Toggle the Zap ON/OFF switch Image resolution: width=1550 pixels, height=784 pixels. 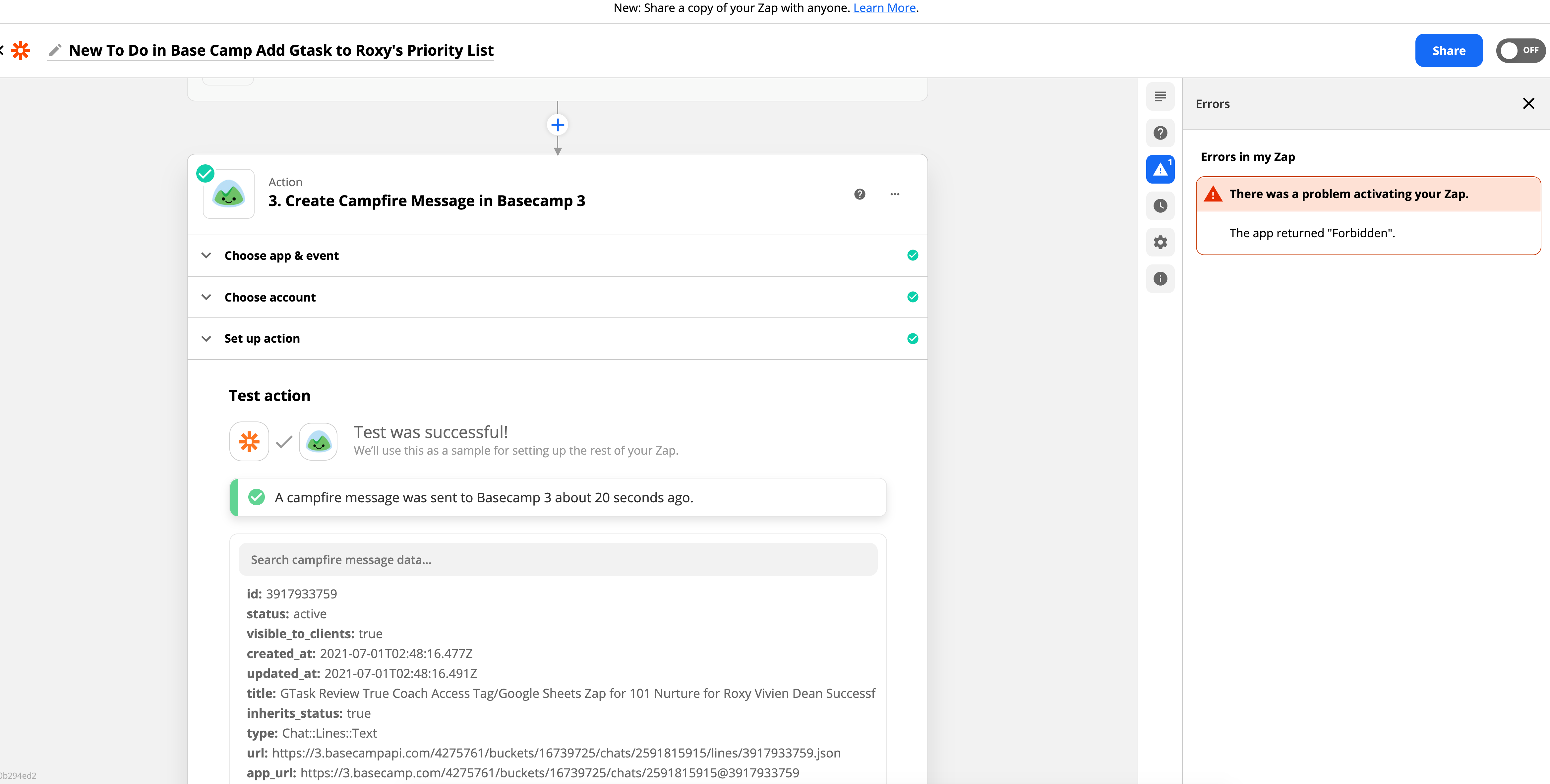coord(1520,51)
